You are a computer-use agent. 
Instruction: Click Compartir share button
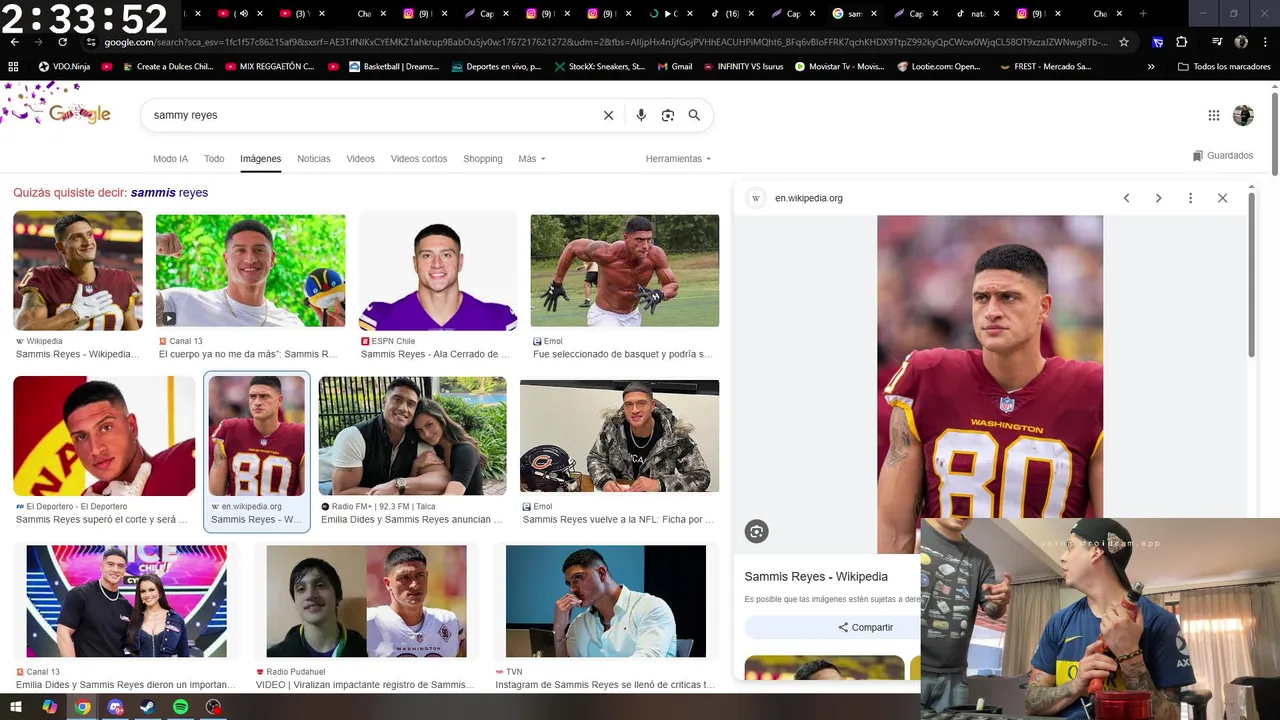865,627
